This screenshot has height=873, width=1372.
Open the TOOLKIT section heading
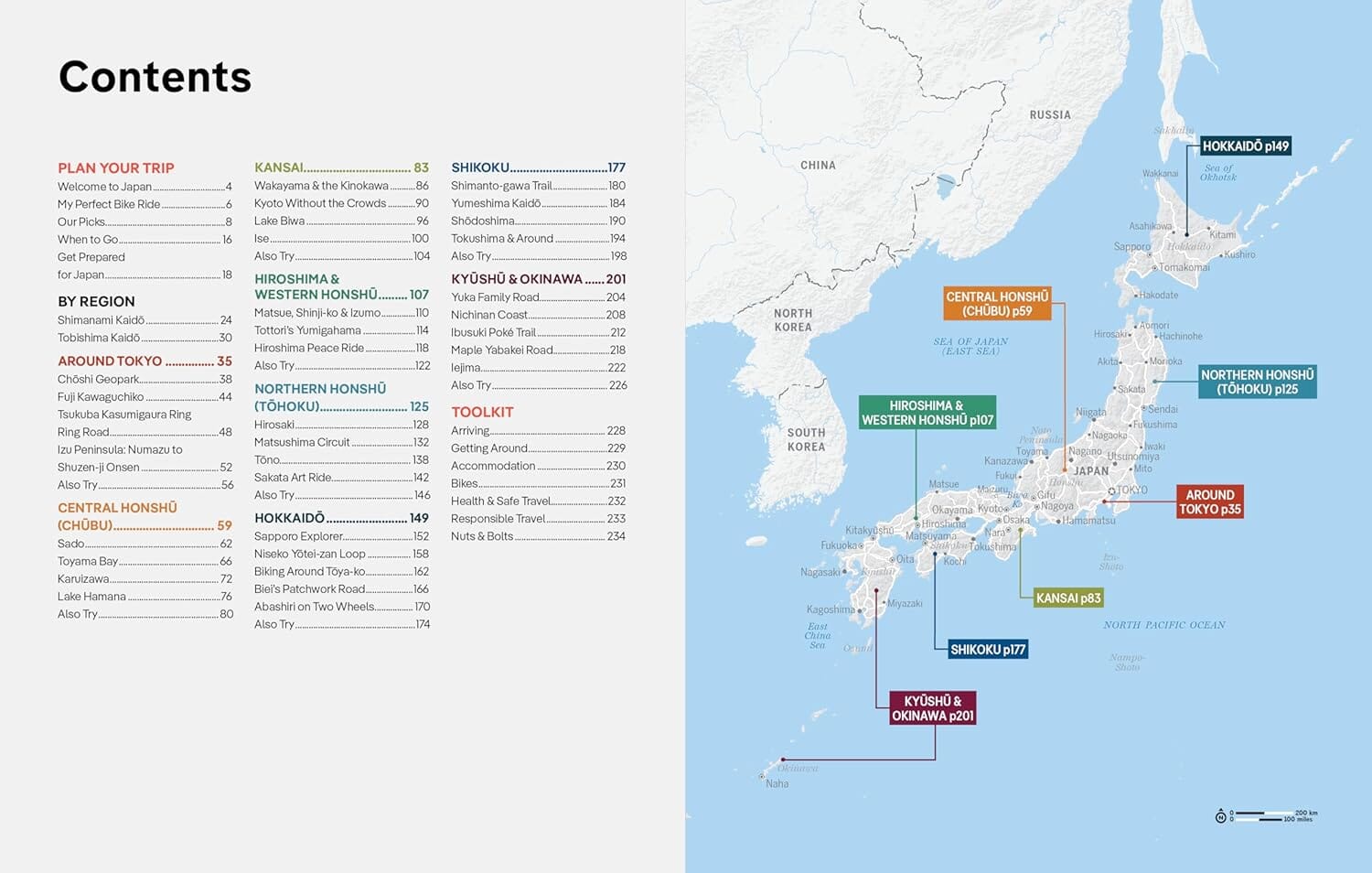point(484,412)
